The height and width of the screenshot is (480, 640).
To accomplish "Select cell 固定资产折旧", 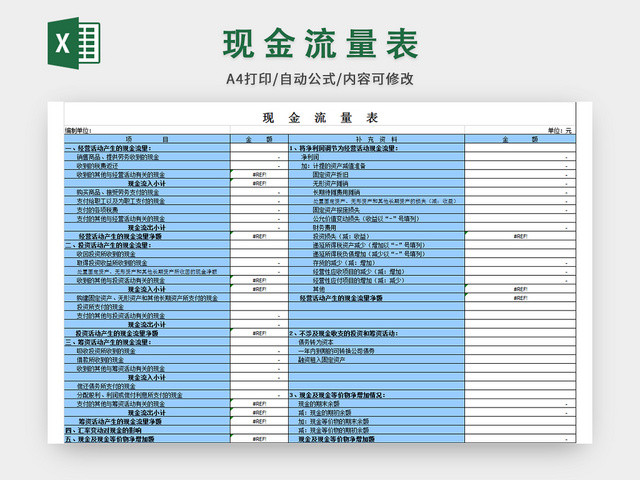I will click(376, 174).
